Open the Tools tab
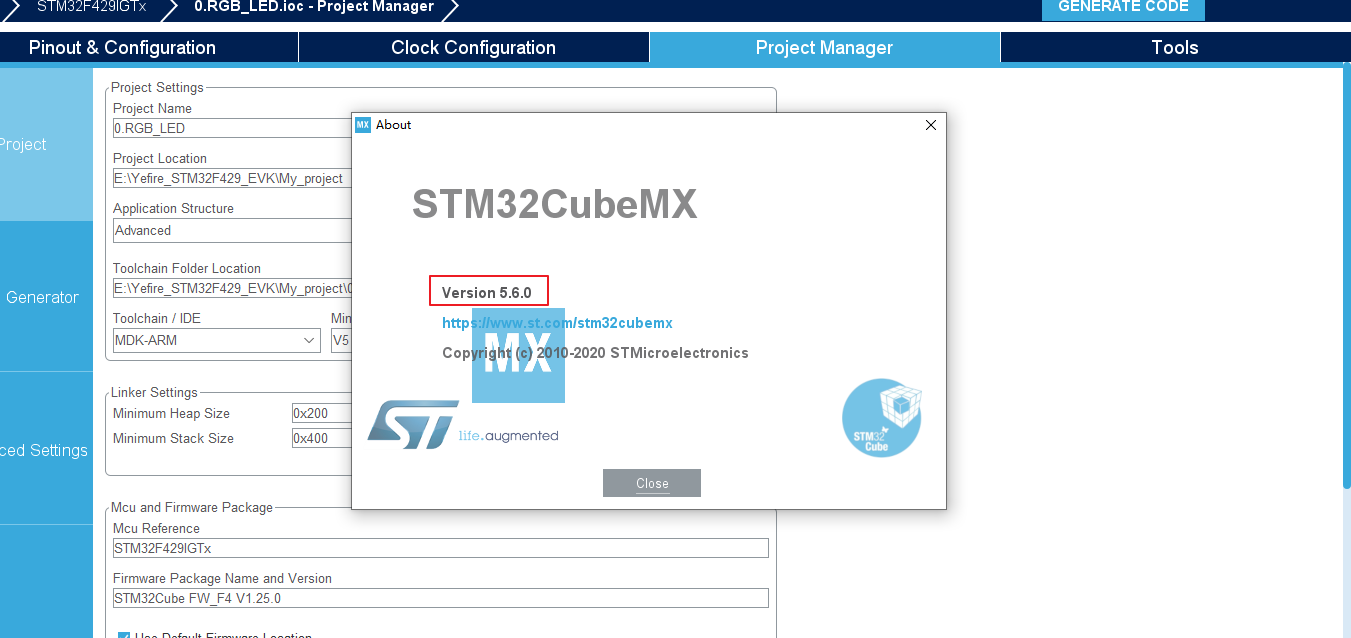This screenshot has width=1351, height=638. point(1174,47)
